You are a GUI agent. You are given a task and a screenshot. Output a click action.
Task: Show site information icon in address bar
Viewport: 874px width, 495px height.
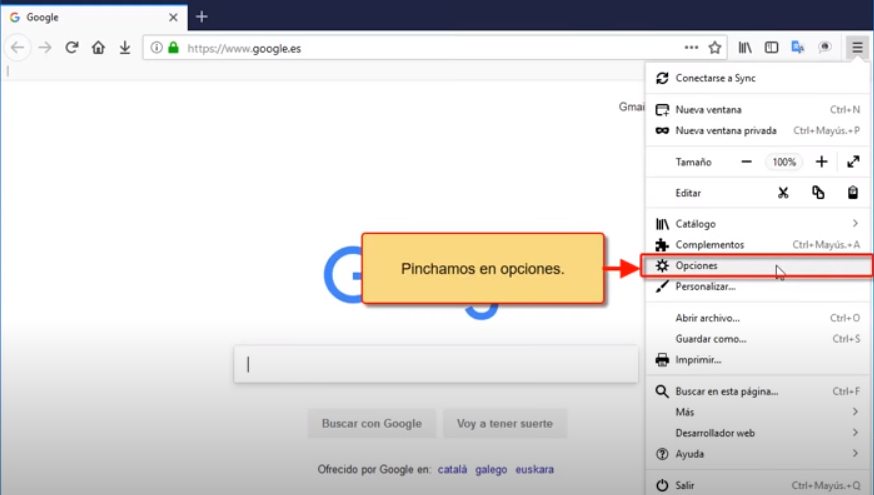(x=157, y=48)
